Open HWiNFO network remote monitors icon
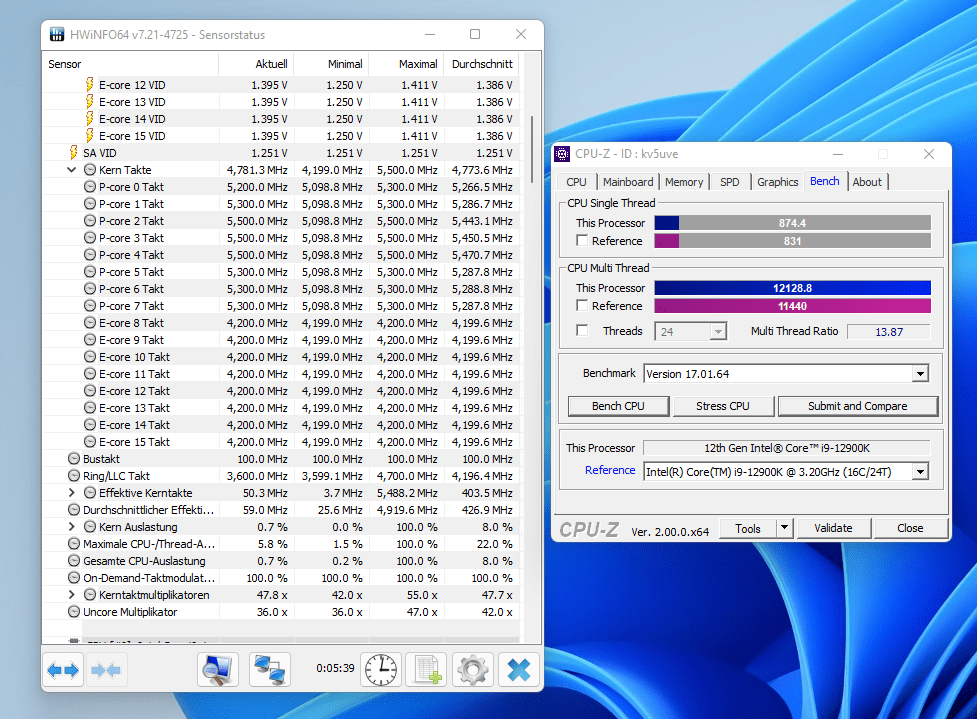Image resolution: width=977 pixels, height=719 pixels. 270,670
